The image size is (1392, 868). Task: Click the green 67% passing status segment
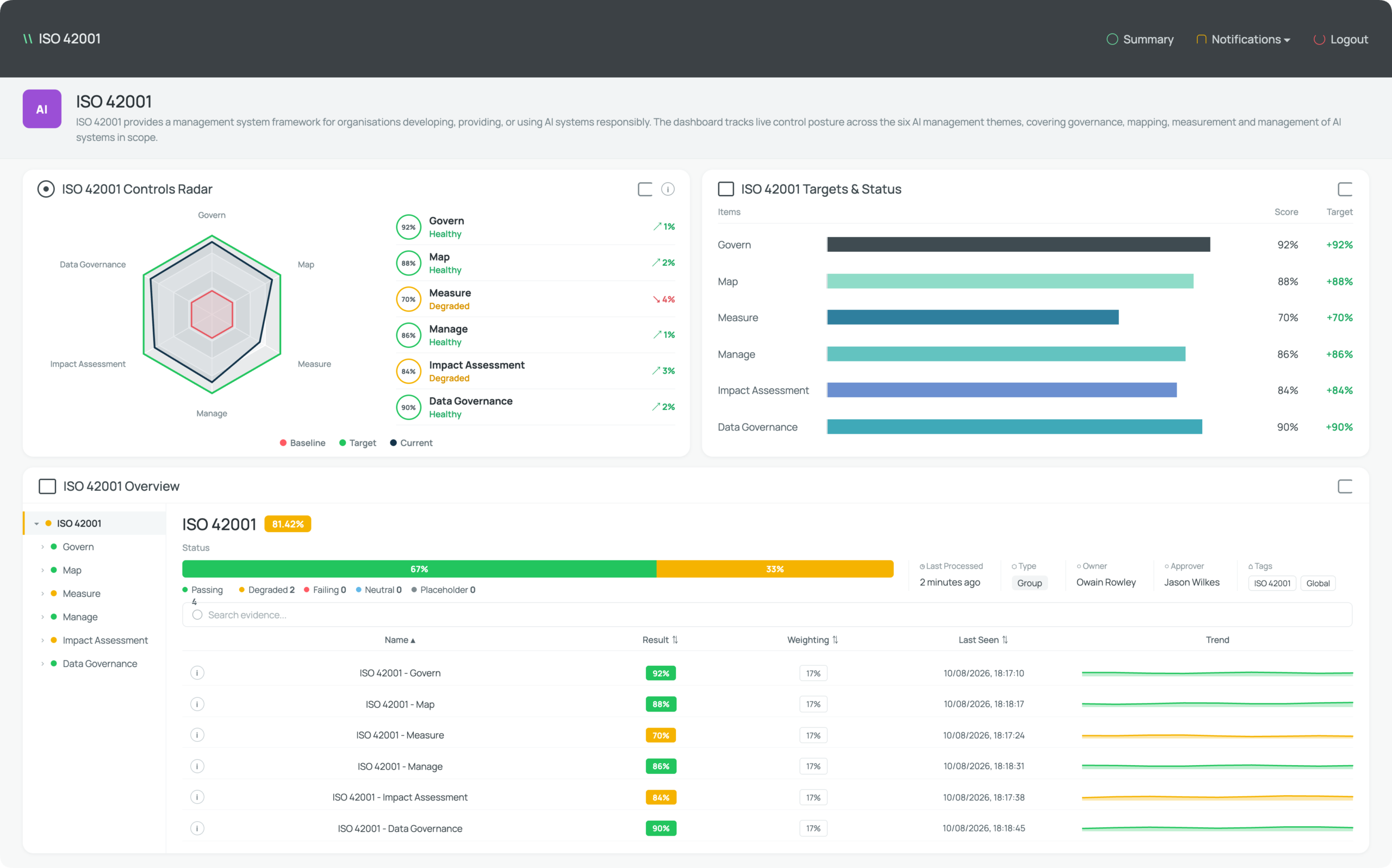pos(419,569)
